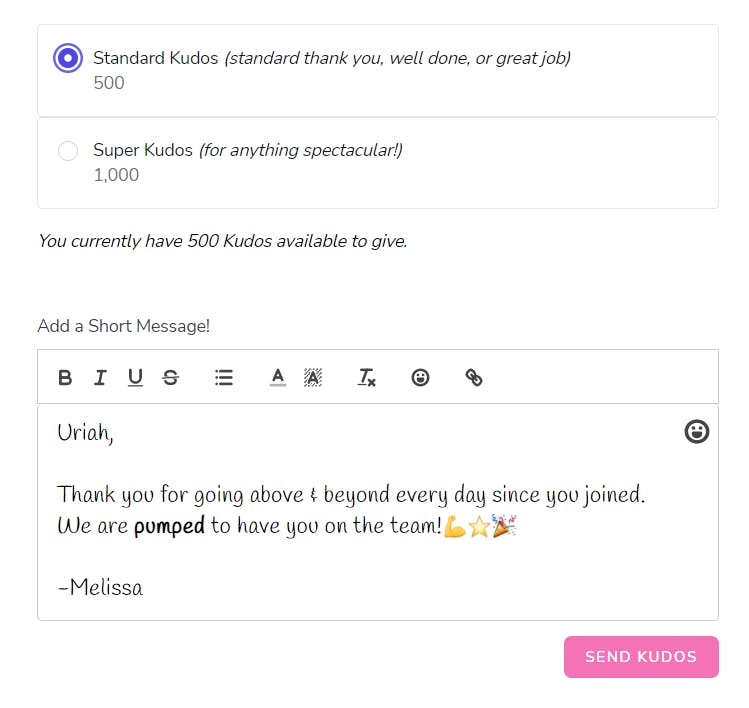Underline the selected message text
The width and height of the screenshot is (749, 708).
(135, 377)
